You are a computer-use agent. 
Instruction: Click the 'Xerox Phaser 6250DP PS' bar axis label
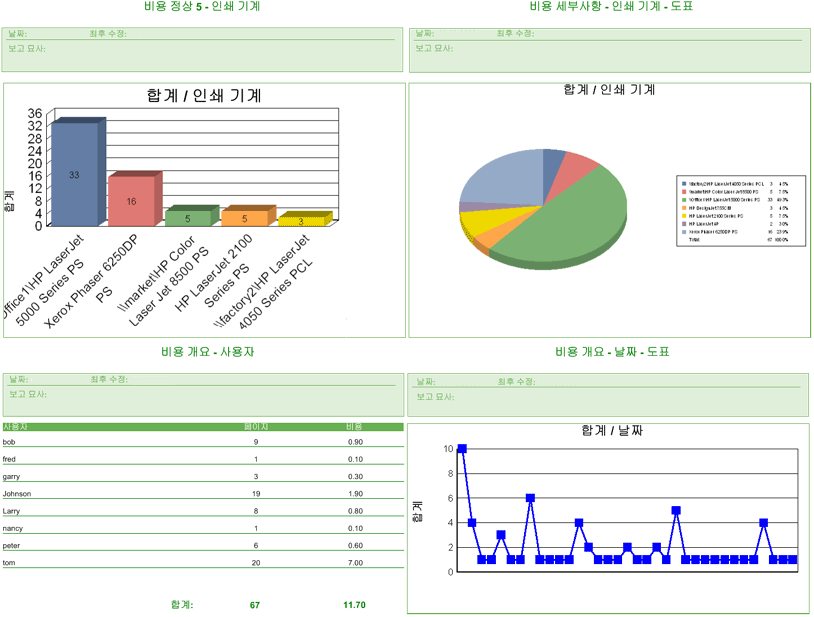click(x=91, y=280)
